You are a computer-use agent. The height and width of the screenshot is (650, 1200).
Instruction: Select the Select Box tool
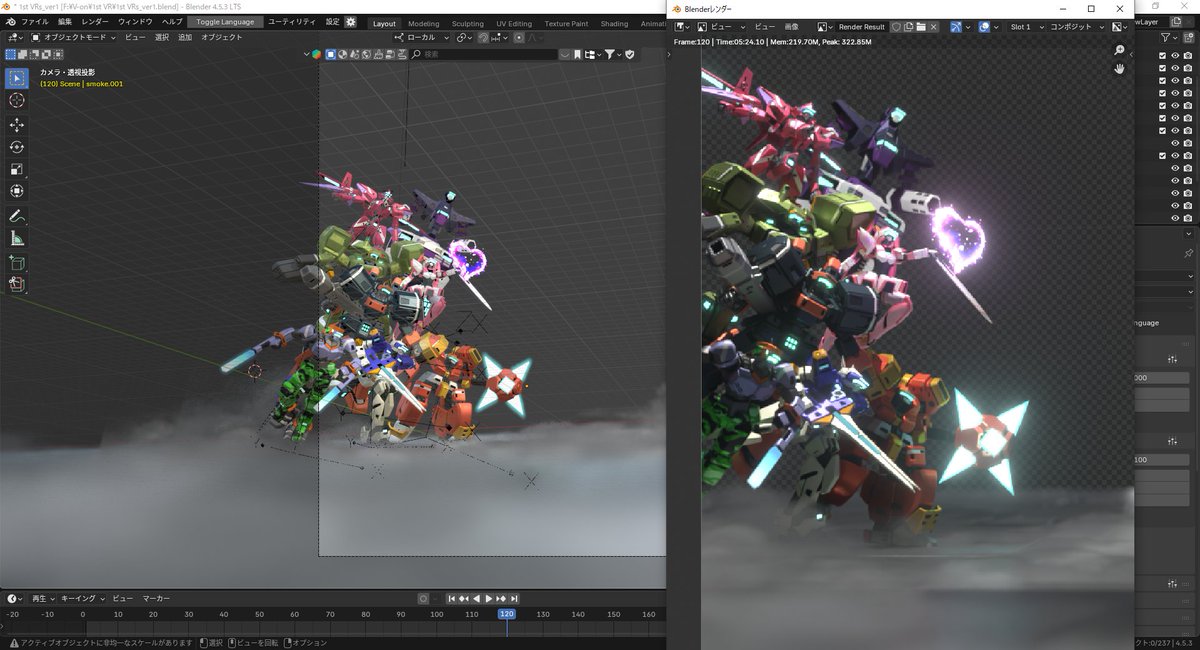[x=16, y=78]
